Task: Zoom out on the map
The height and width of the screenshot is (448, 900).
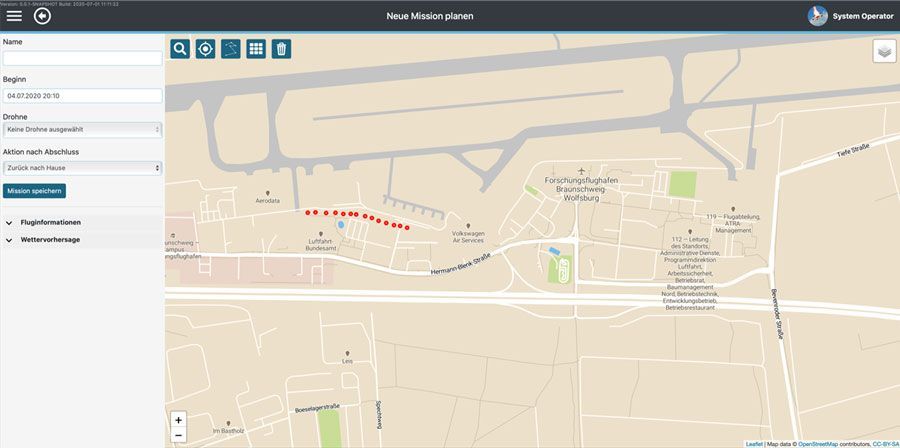Action: pyautogui.click(x=178, y=435)
